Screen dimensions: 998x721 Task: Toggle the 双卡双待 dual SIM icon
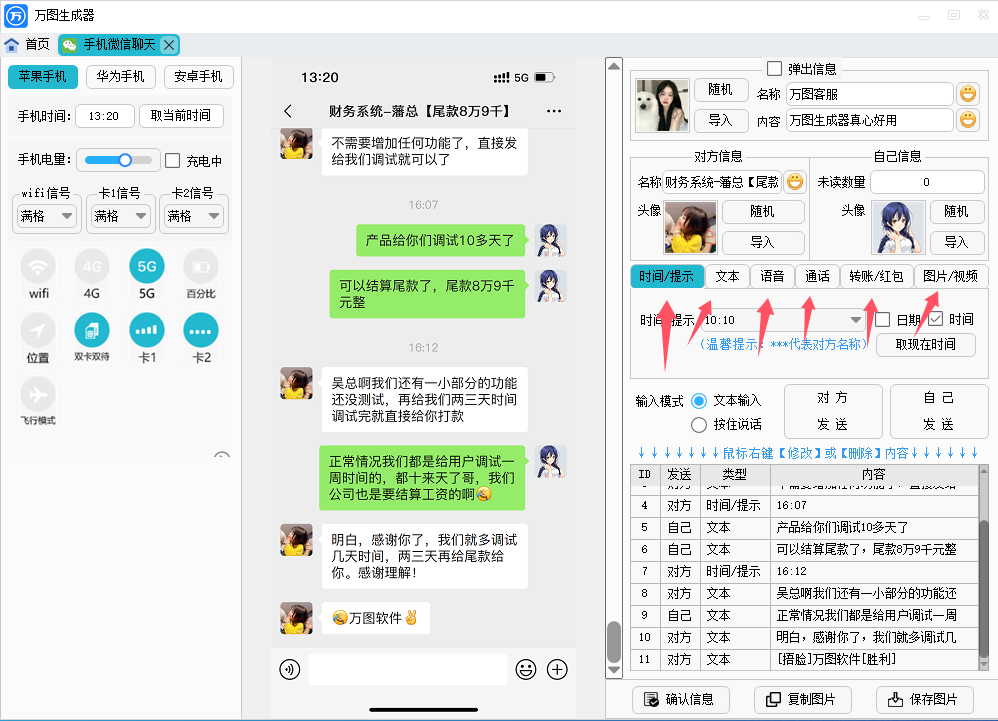tap(92, 330)
